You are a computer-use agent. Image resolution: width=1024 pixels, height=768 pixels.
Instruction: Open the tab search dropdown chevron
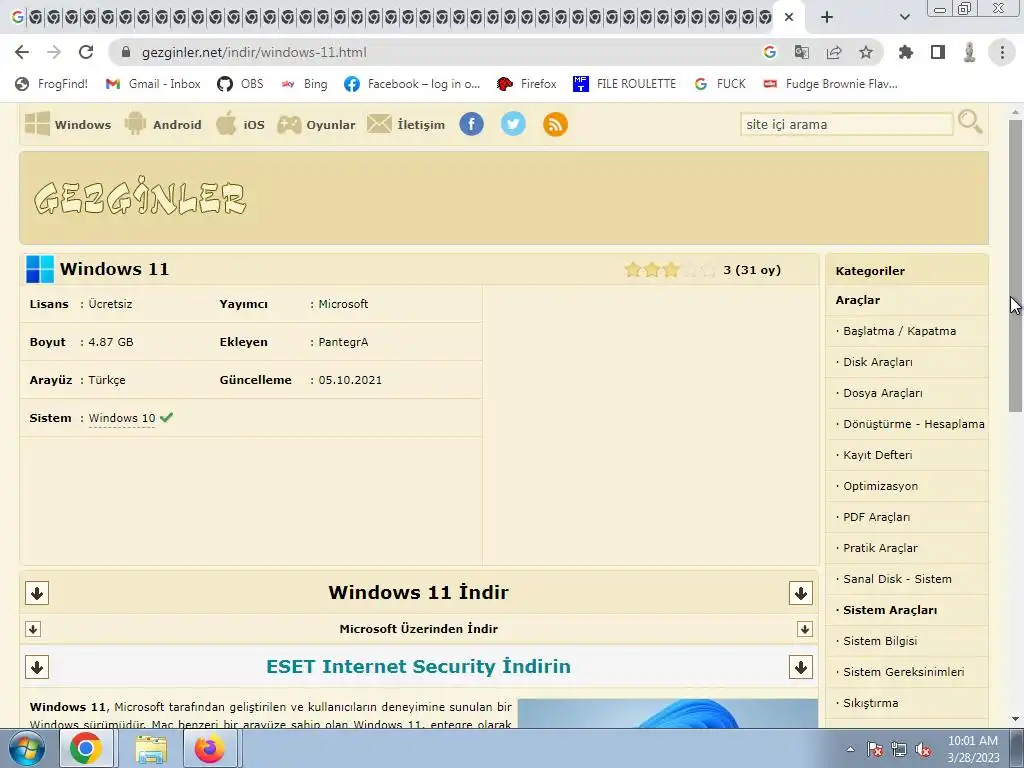904,17
